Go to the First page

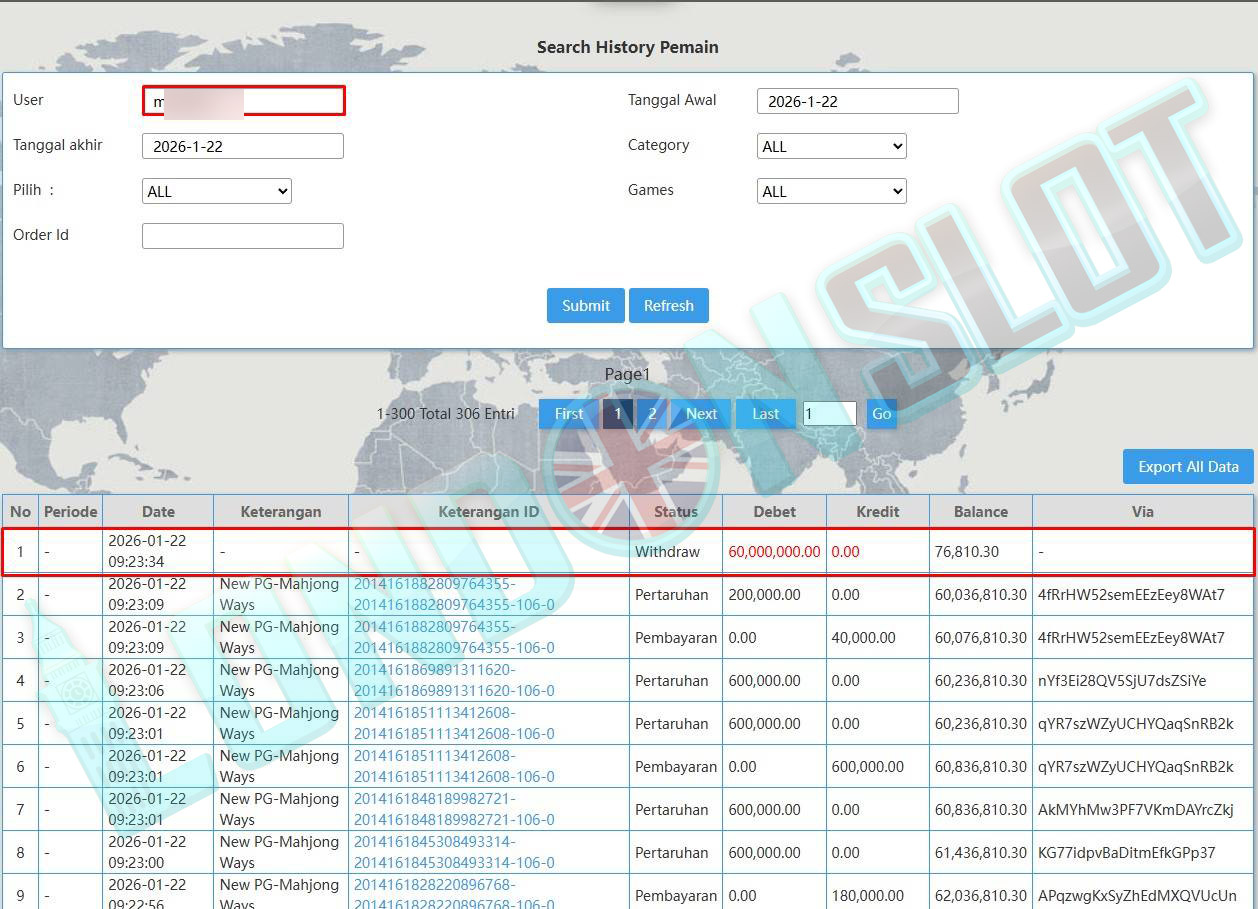pos(569,414)
